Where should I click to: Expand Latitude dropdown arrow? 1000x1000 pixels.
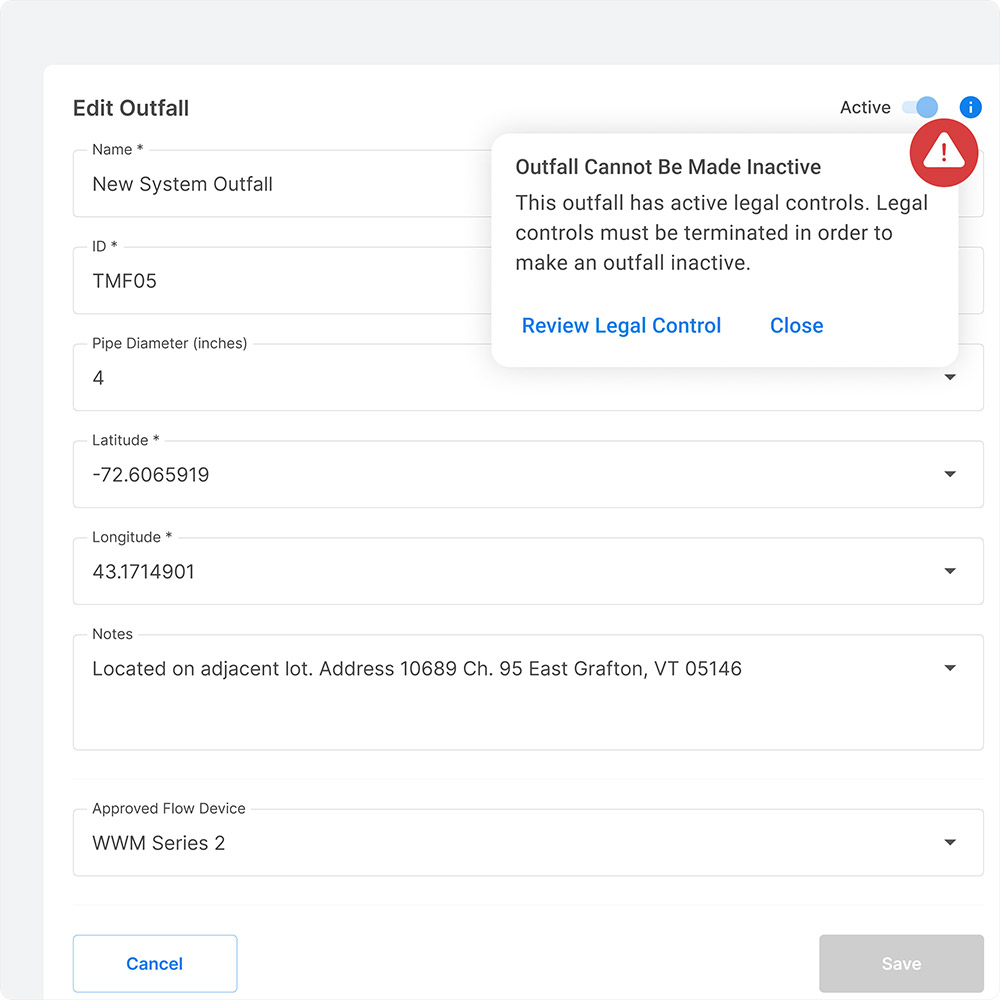click(950, 474)
